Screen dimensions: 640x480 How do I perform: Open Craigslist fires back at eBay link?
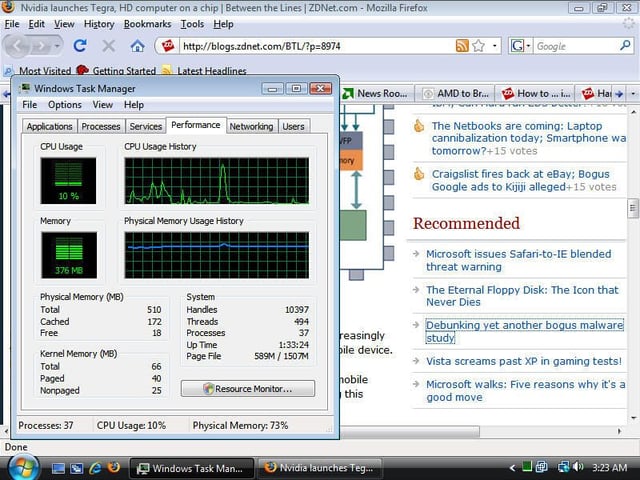[x=520, y=180]
